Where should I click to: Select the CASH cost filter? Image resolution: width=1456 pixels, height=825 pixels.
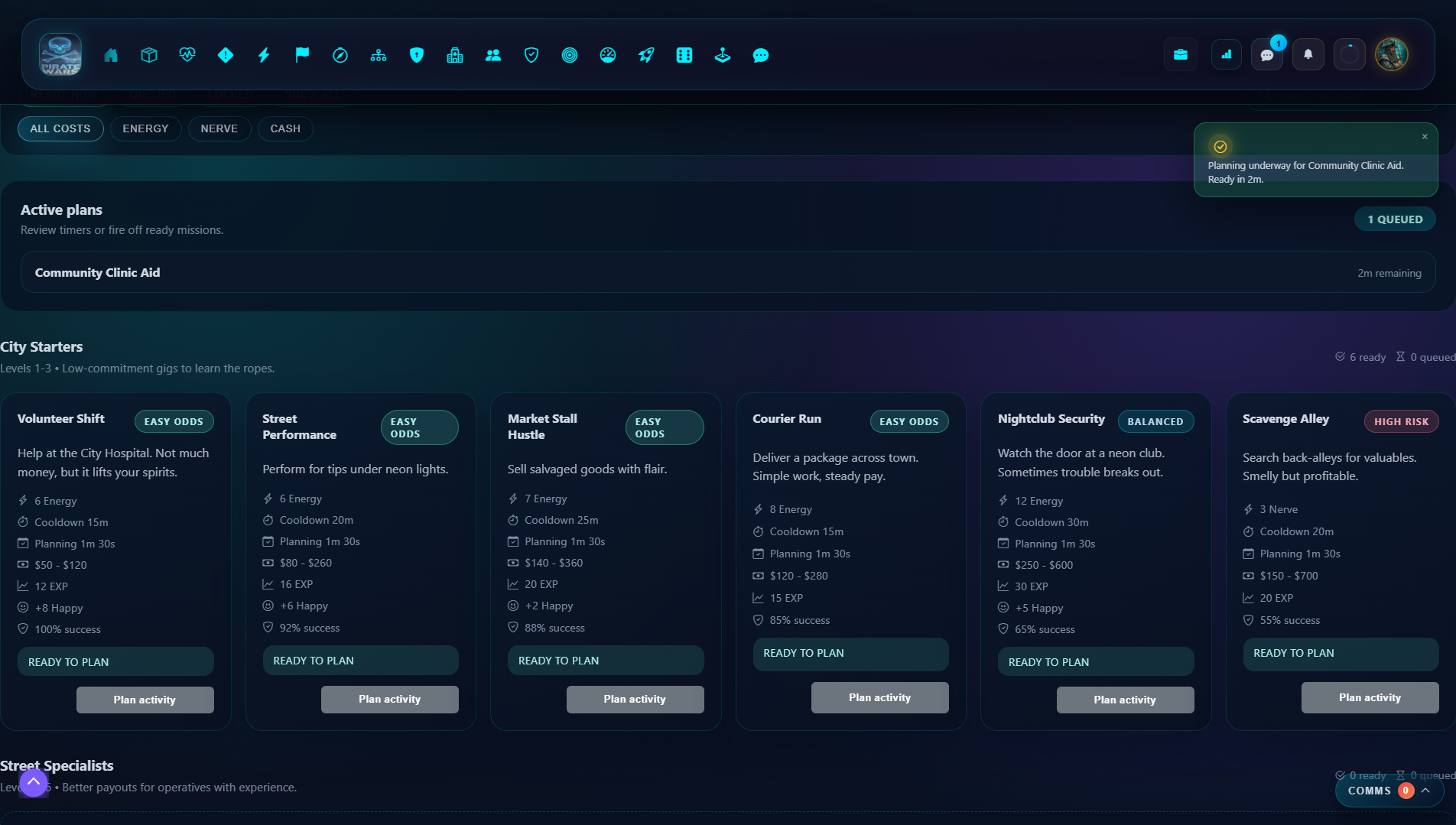[x=285, y=128]
